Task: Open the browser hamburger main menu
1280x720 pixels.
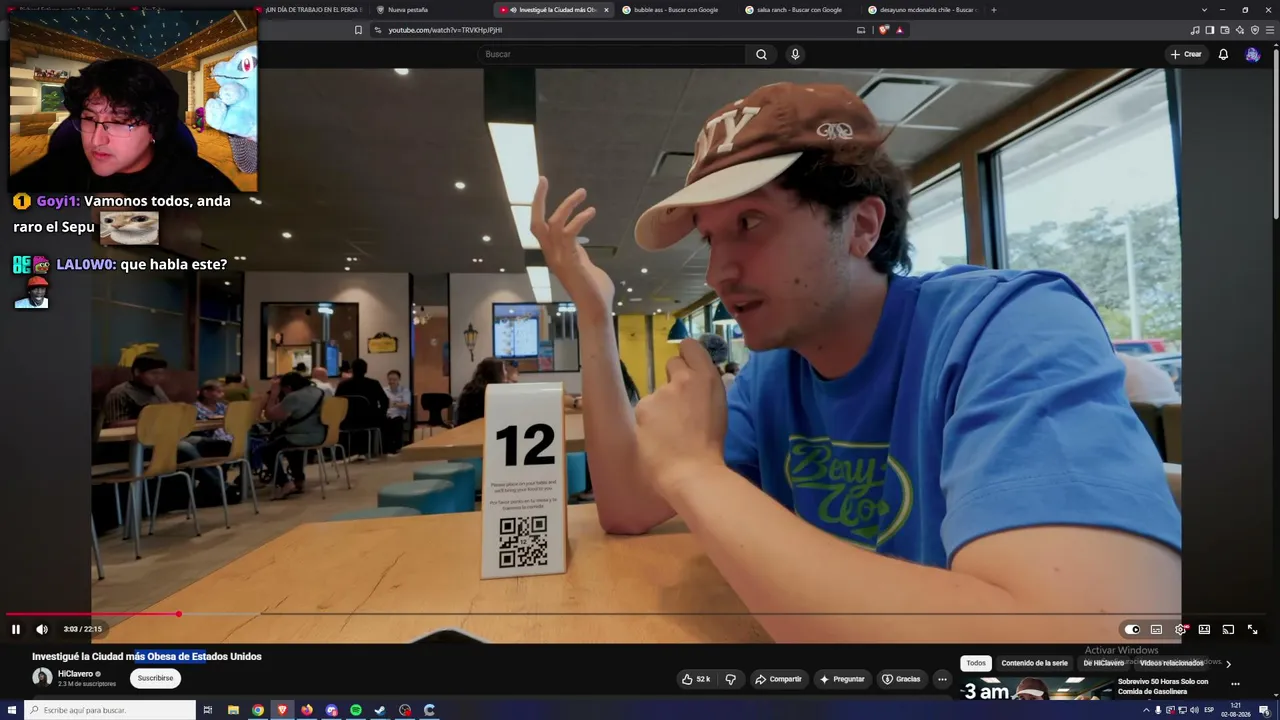Action: (1270, 30)
